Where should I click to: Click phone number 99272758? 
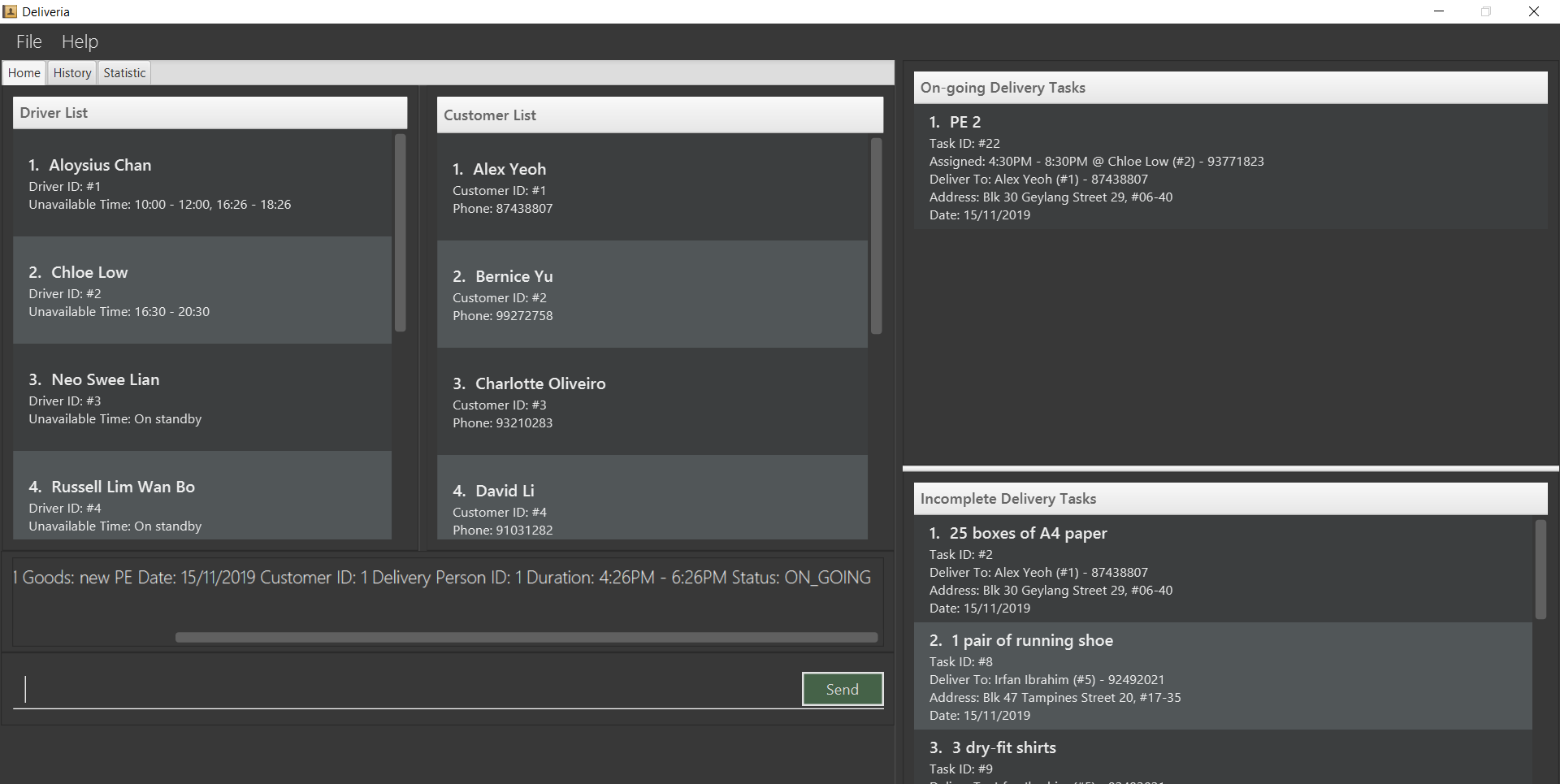click(x=524, y=316)
